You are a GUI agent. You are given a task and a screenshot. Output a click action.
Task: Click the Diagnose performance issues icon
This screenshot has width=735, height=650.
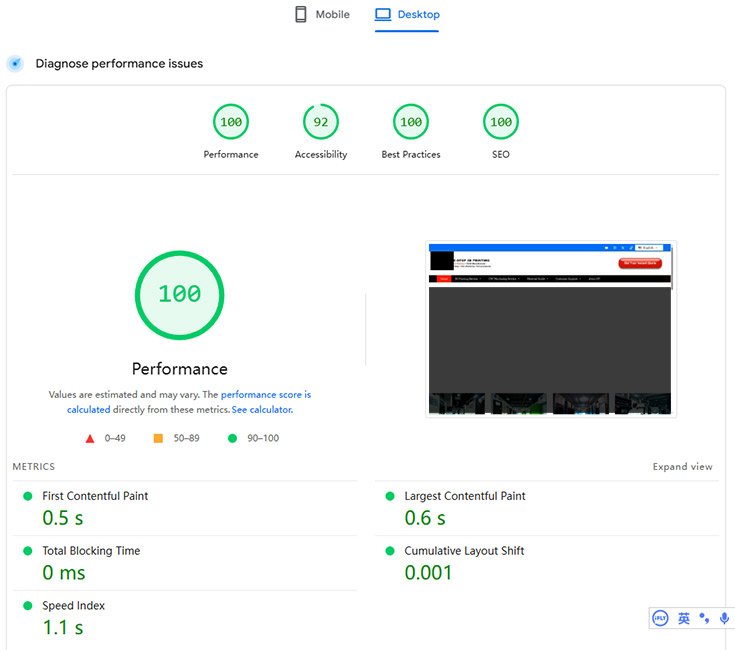click(x=15, y=64)
